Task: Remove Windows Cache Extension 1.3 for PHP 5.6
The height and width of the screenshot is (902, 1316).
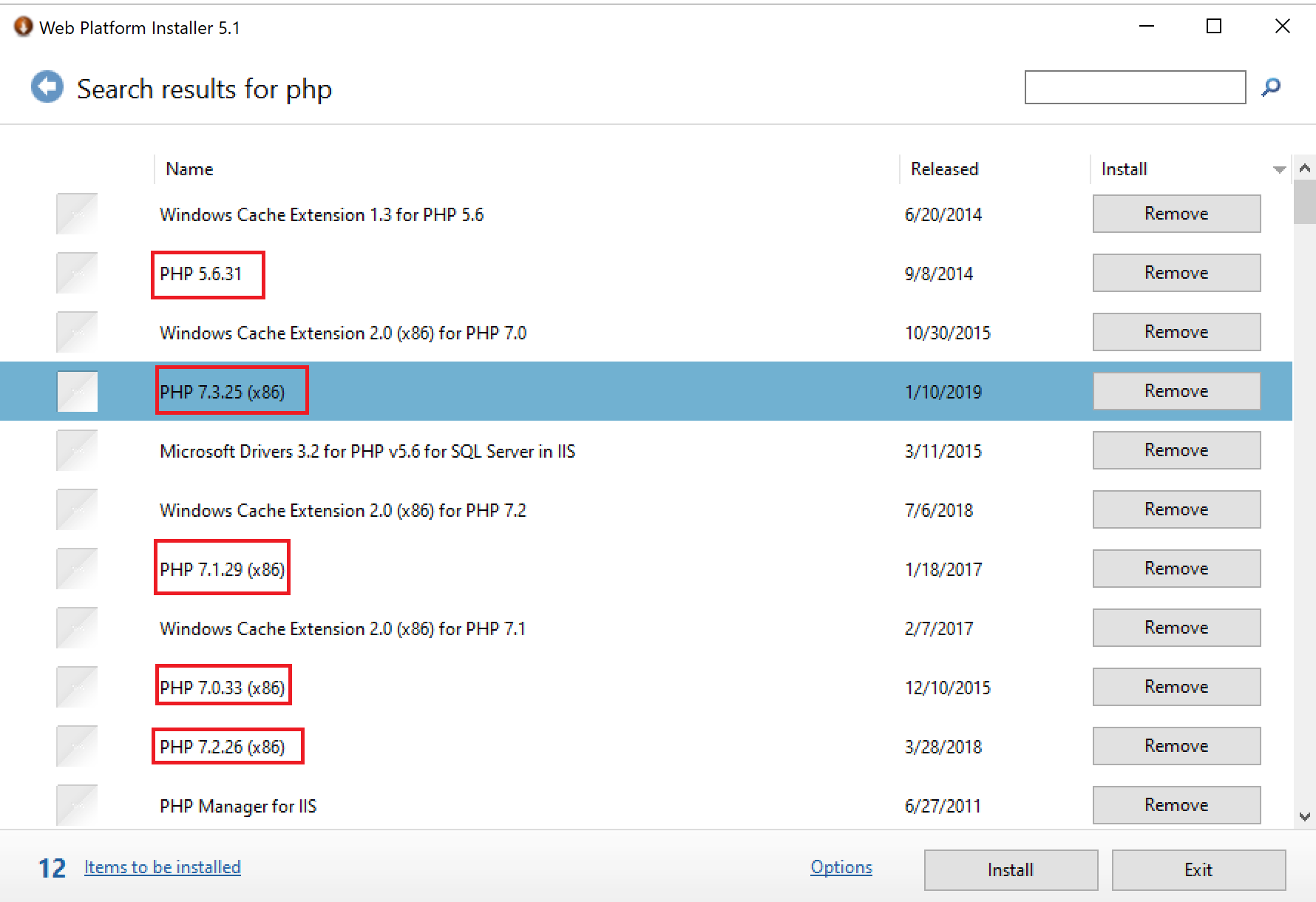Action: (1176, 214)
